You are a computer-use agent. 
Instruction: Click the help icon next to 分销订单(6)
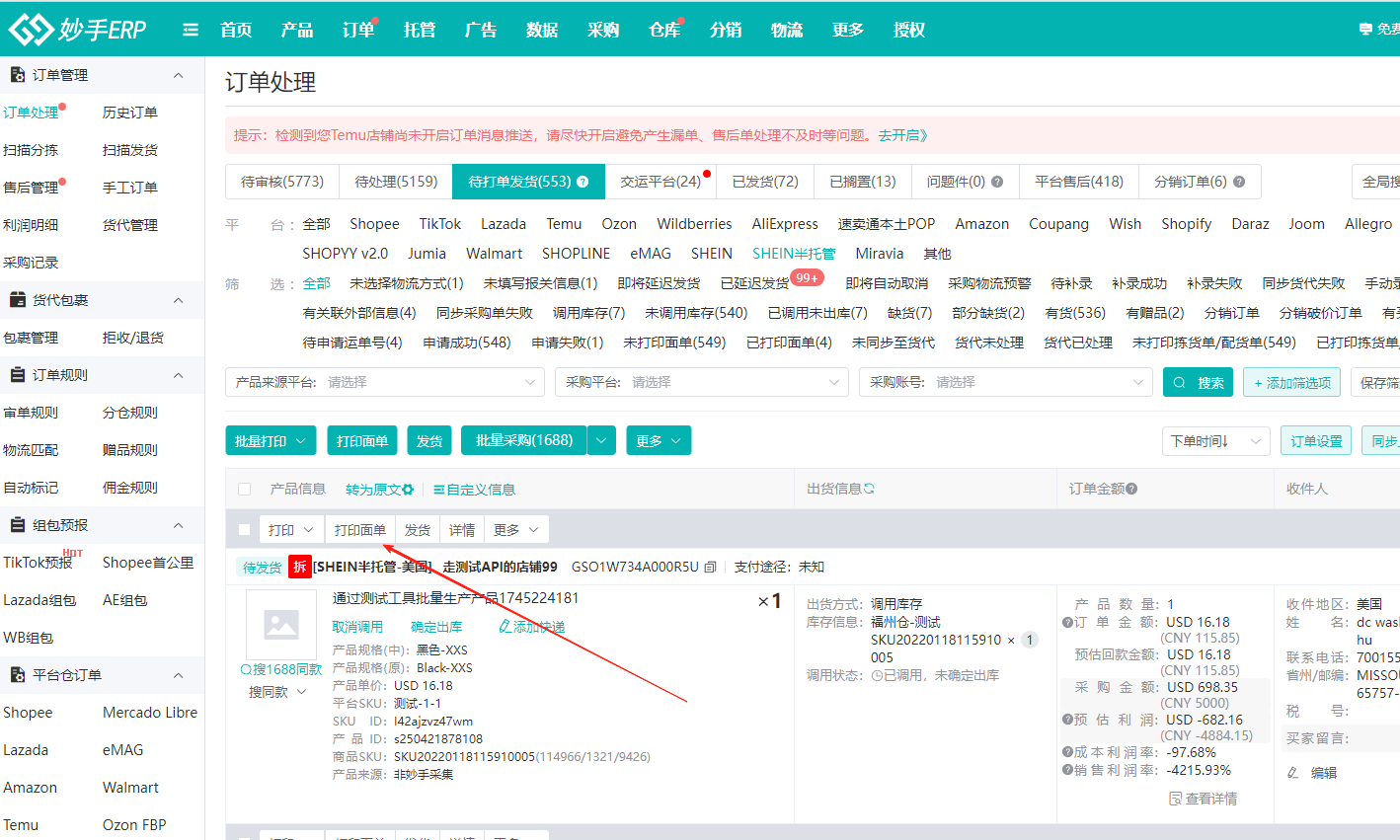click(x=1239, y=182)
